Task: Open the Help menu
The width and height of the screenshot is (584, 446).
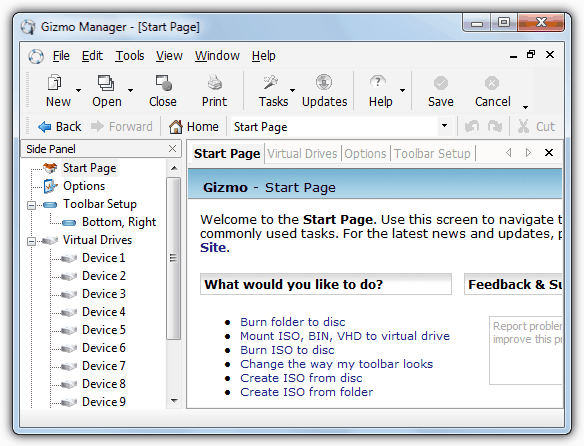Action: click(x=264, y=56)
